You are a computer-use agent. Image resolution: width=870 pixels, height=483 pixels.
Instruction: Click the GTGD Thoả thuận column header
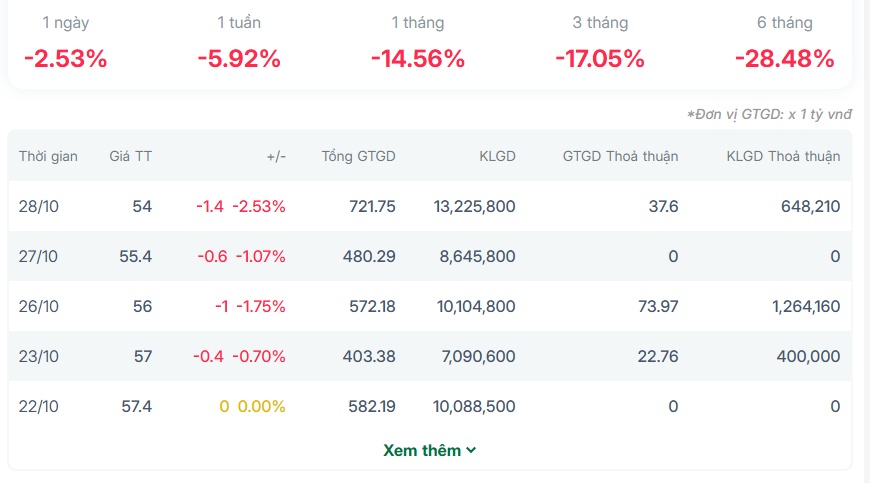pos(620,156)
